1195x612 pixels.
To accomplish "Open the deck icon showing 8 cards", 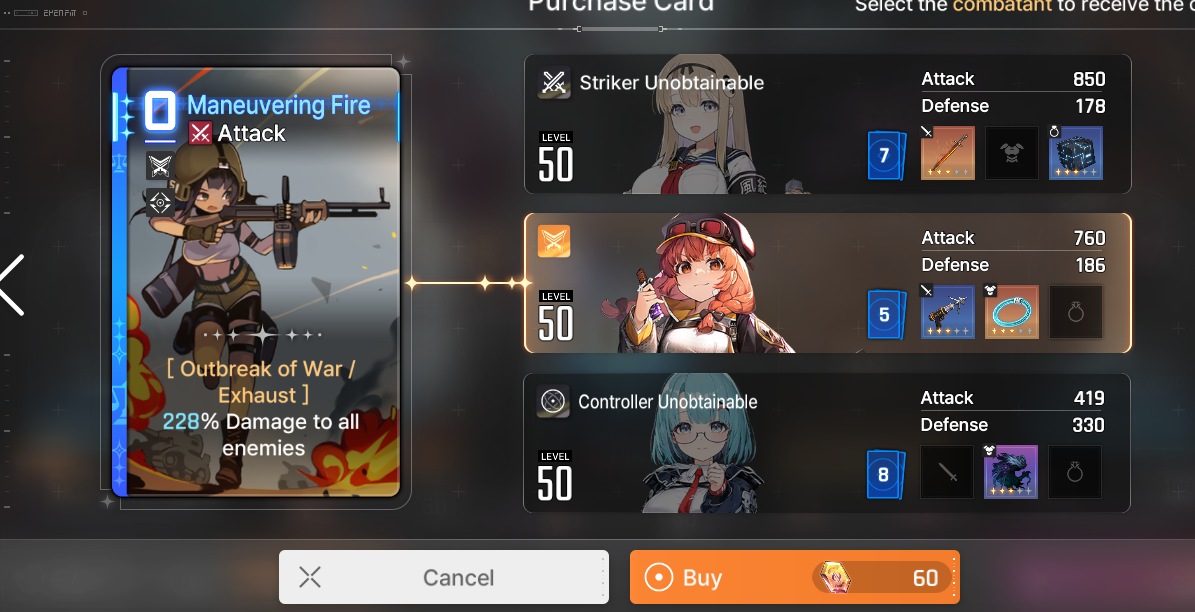I will pos(886,474).
